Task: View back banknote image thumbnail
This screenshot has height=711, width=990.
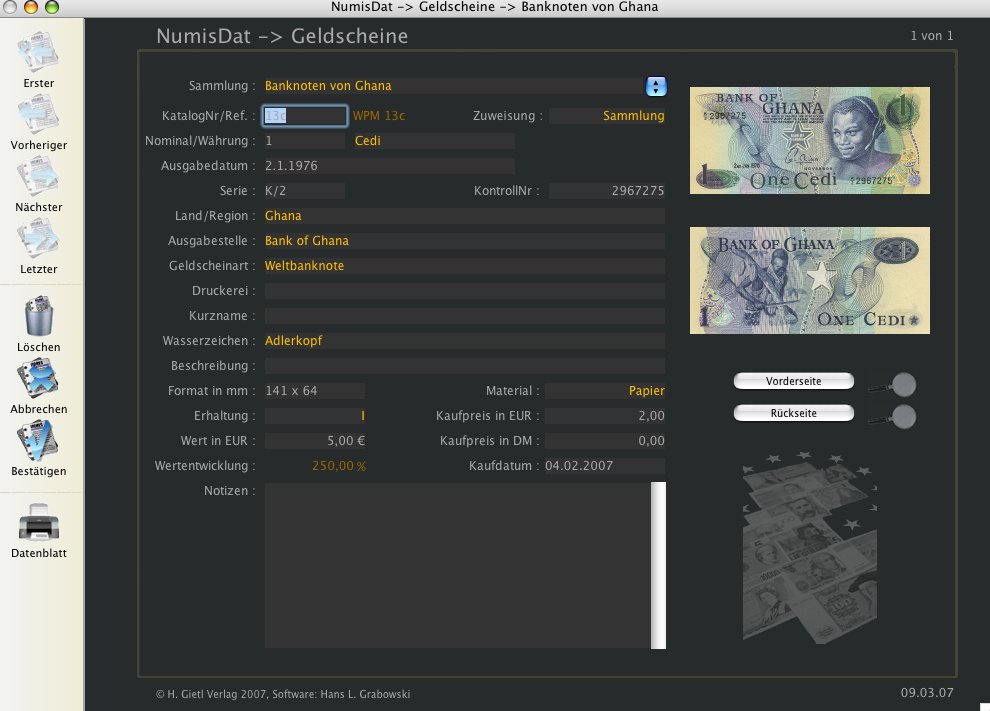Action: pyautogui.click(x=809, y=280)
